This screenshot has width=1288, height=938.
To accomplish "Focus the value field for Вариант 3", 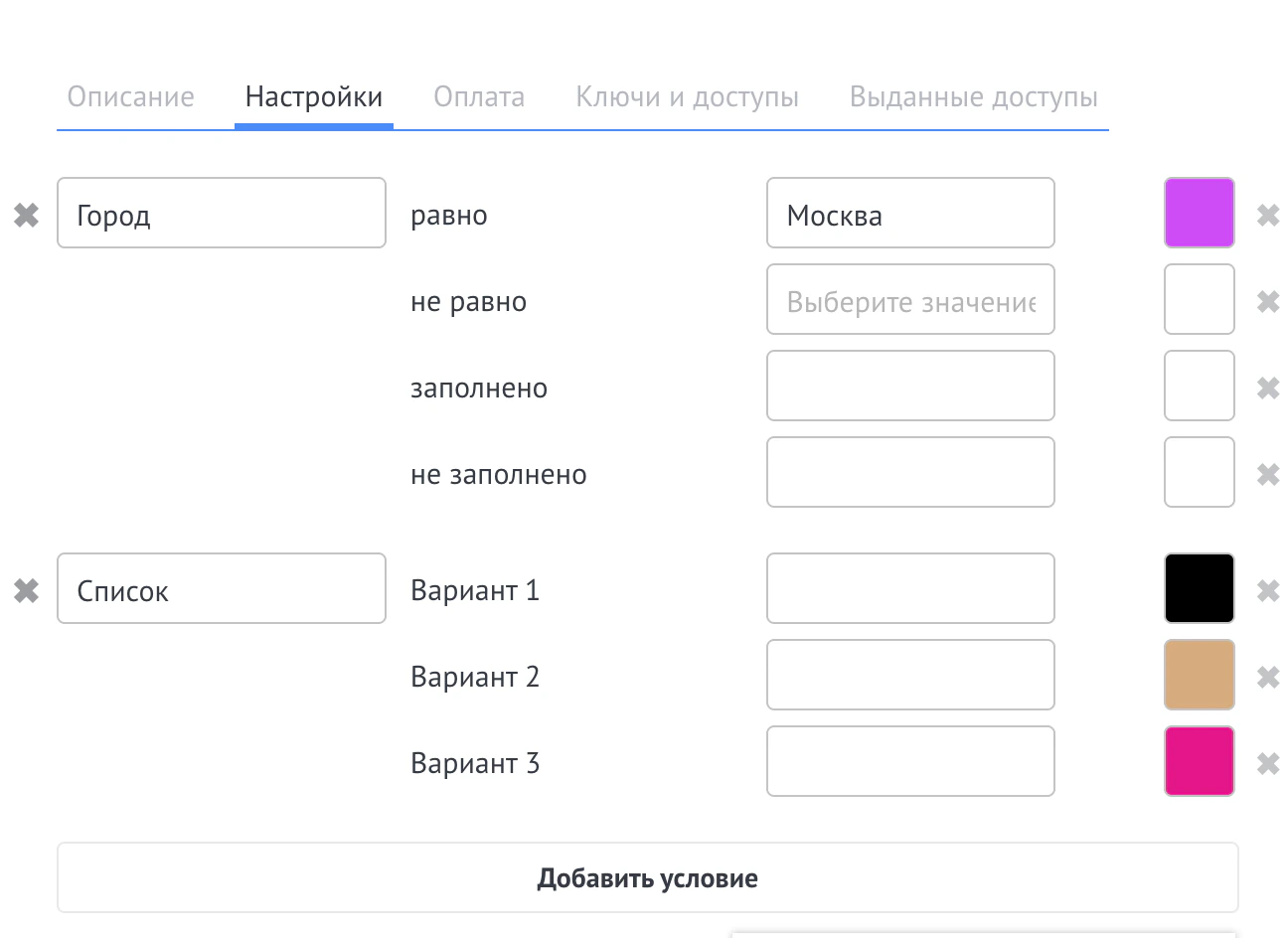I will point(910,761).
